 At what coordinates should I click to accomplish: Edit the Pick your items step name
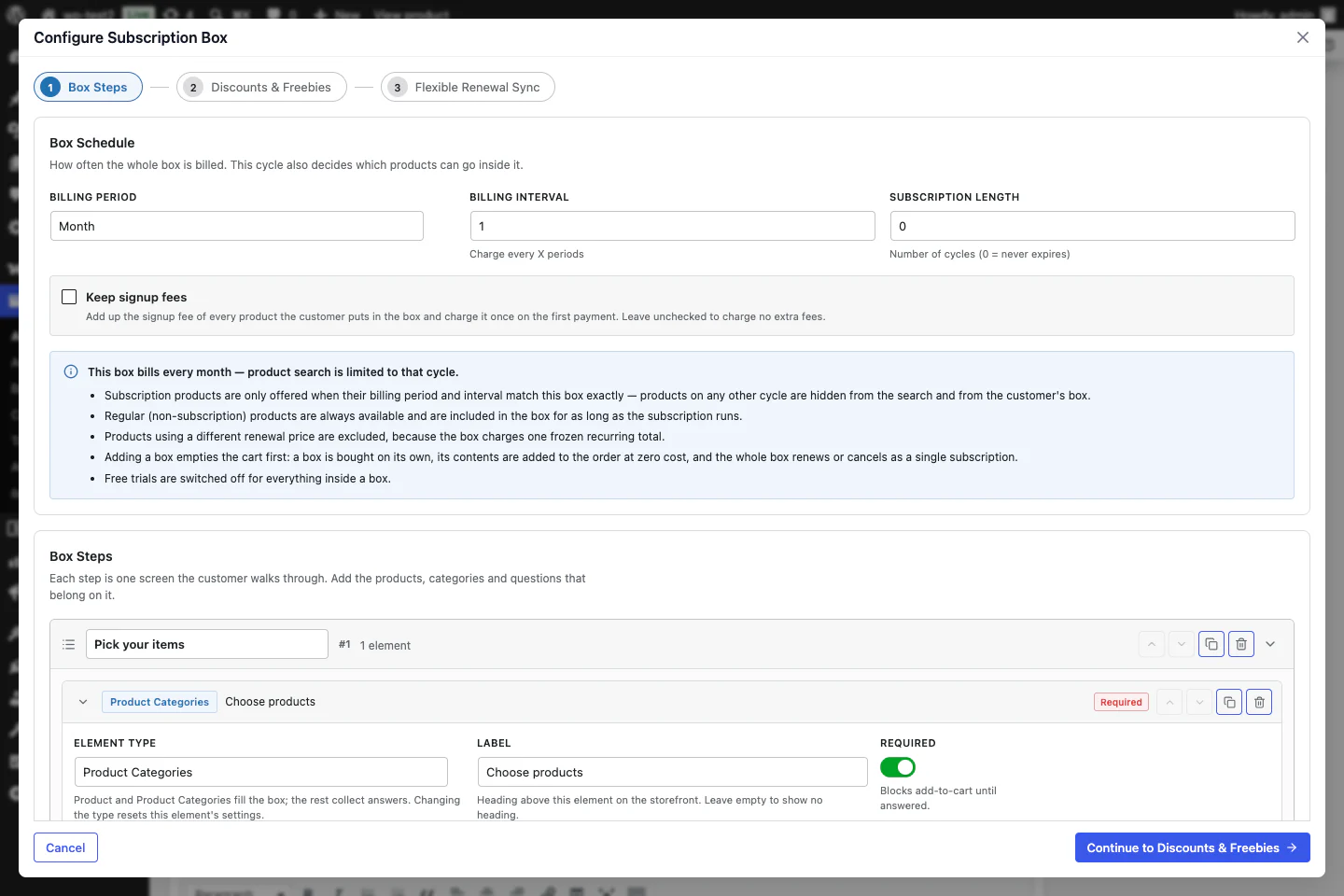[207, 644]
